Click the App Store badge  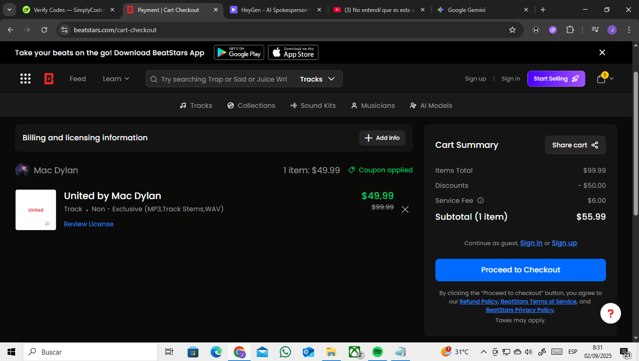tap(293, 53)
